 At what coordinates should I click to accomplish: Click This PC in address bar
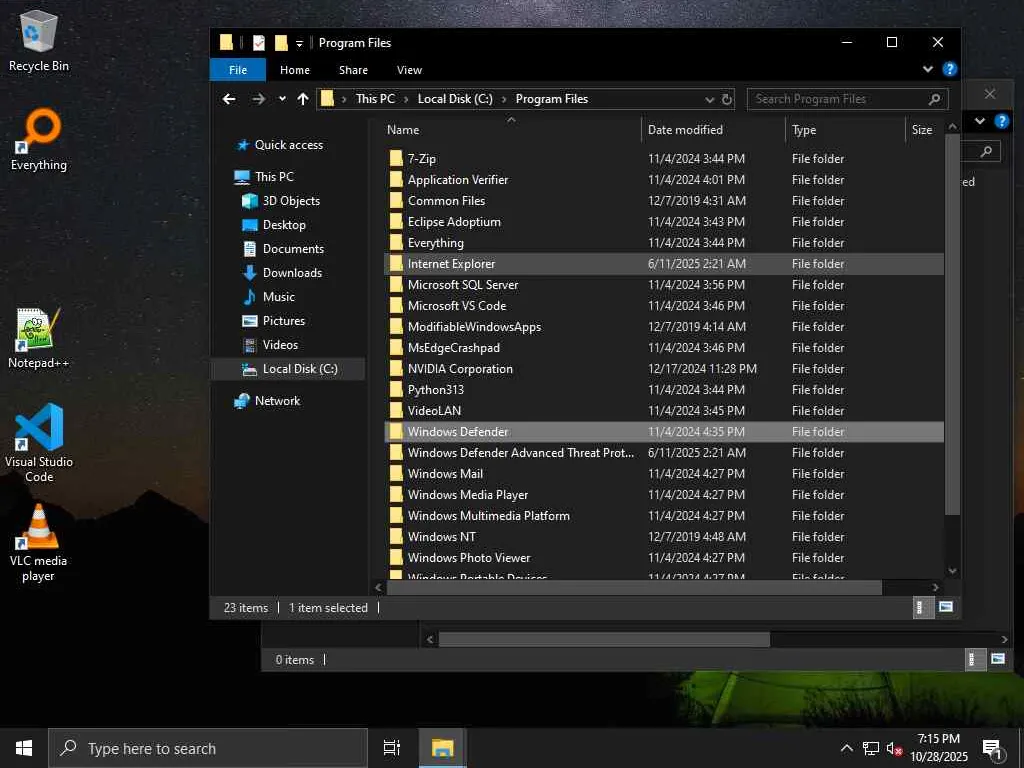coord(376,99)
